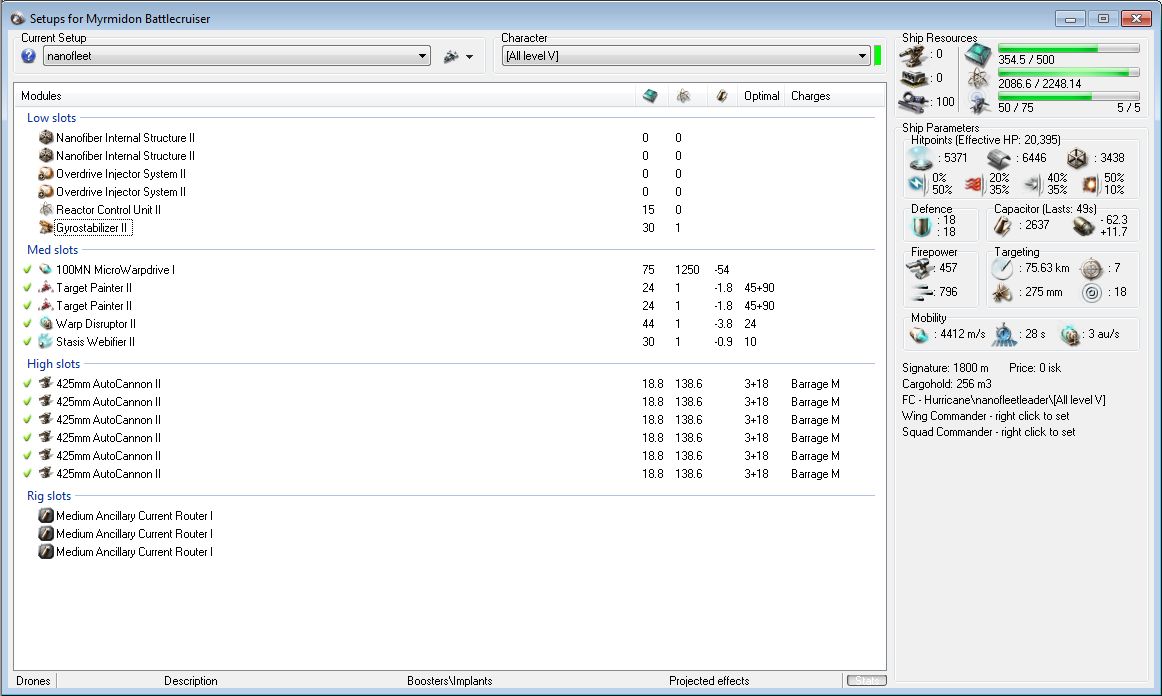Click the Squad Commander right click to set line
This screenshot has height=696, width=1162.
[988, 432]
